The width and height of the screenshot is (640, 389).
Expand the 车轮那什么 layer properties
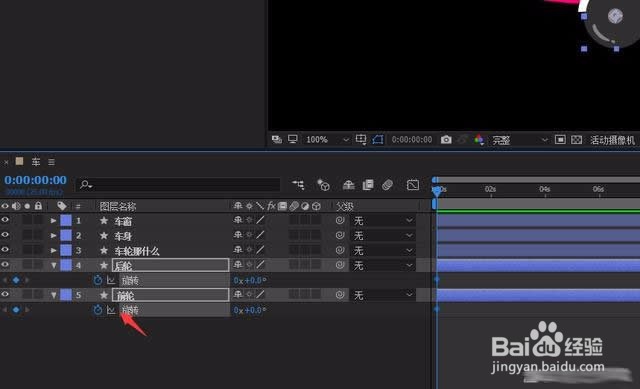53,250
